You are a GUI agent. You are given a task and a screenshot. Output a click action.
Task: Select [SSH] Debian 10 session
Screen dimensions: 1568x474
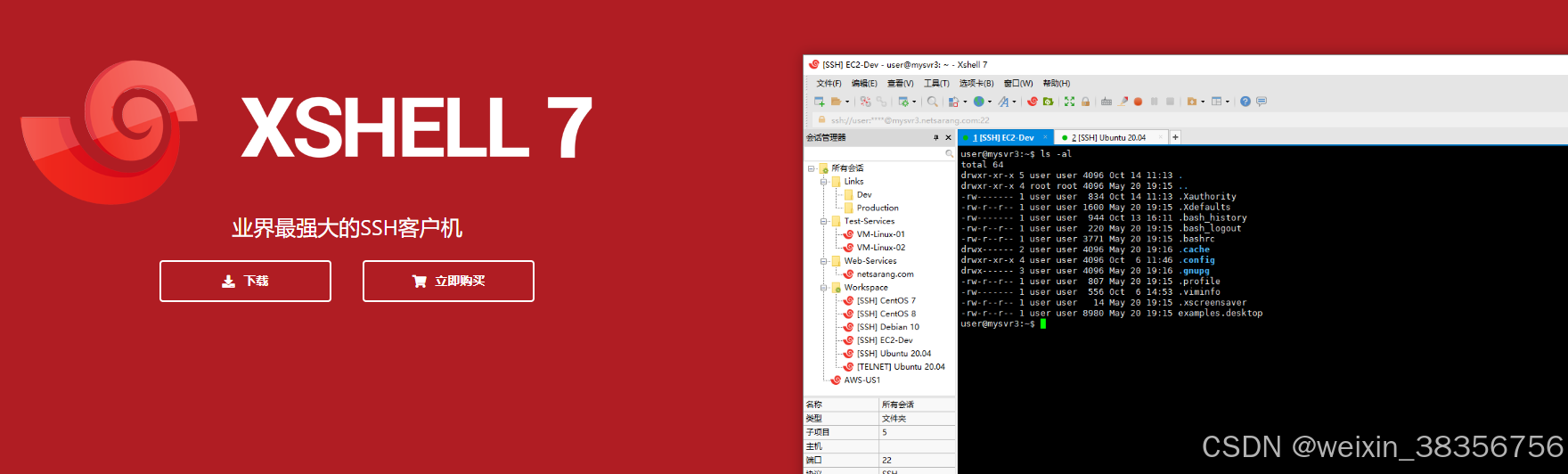881,327
